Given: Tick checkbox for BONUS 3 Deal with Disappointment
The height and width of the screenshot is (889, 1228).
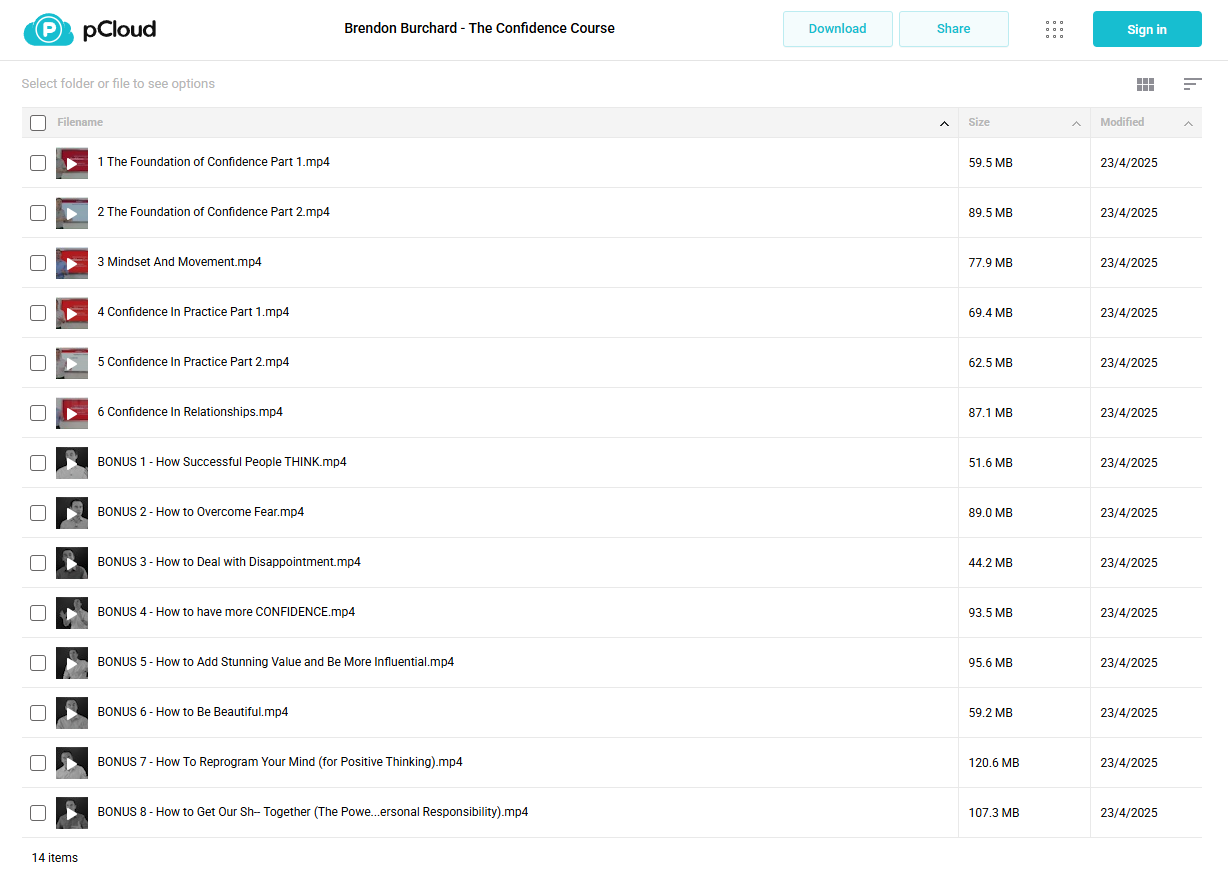Looking at the screenshot, I should tap(38, 563).
